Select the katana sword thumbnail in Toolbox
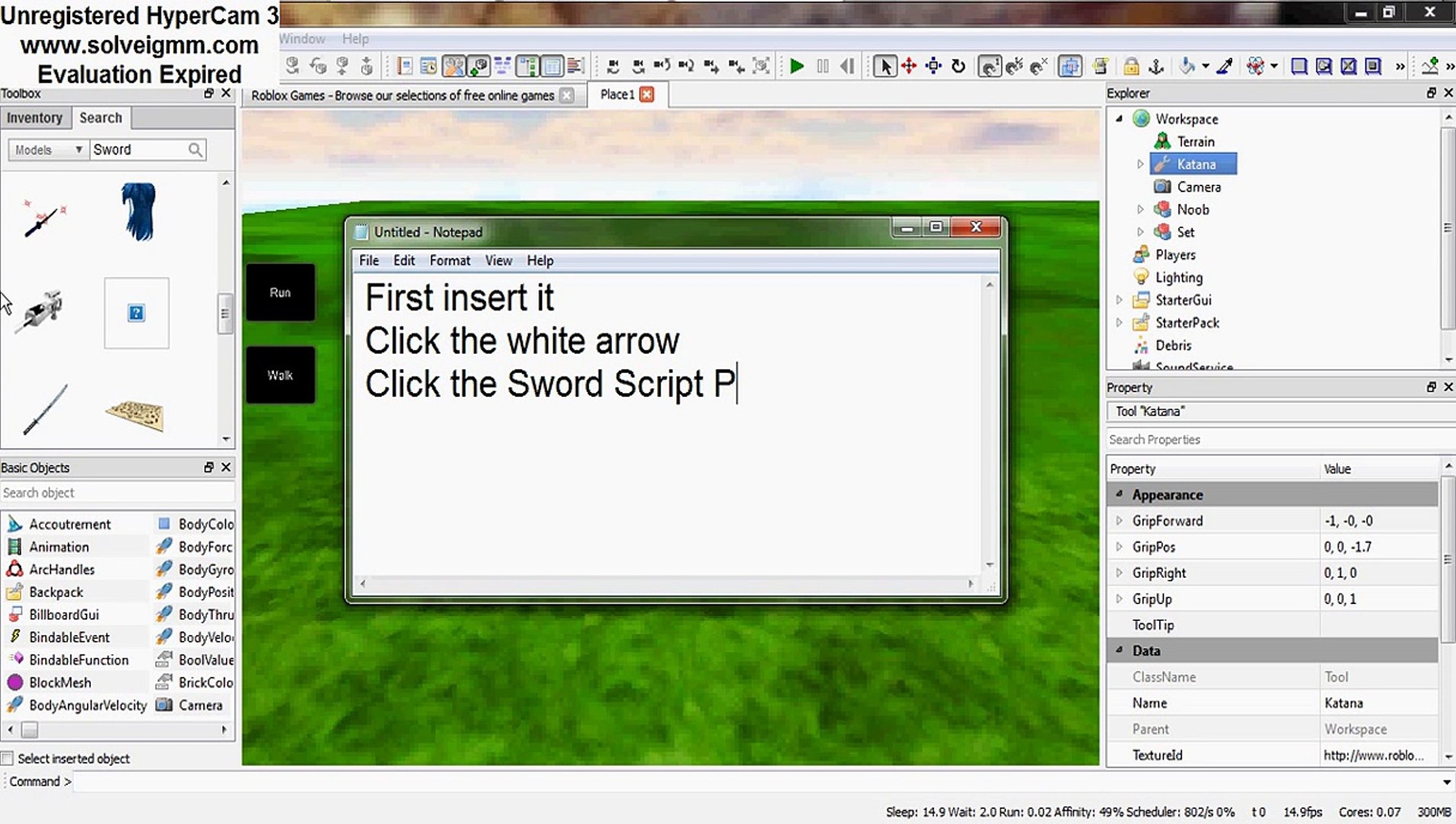Screen dimensions: 1456x824 [45, 410]
